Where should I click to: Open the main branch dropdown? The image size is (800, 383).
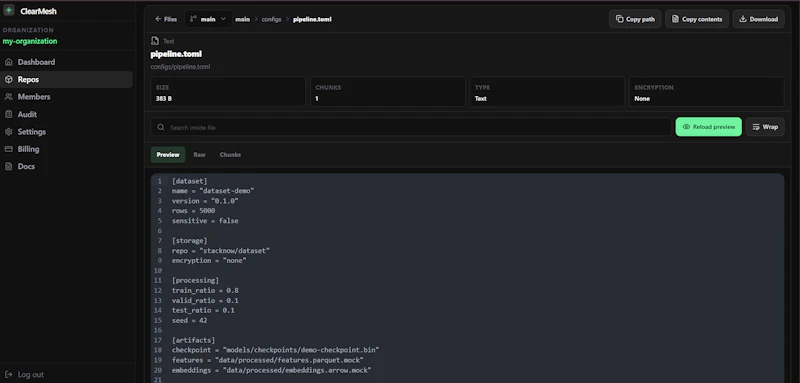(208, 19)
